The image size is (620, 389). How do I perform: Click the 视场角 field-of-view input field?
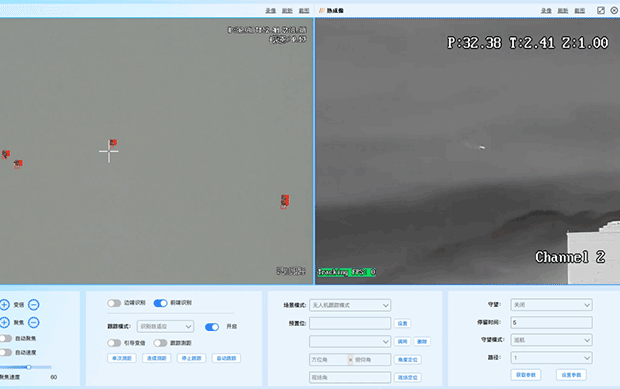[x=350, y=378]
